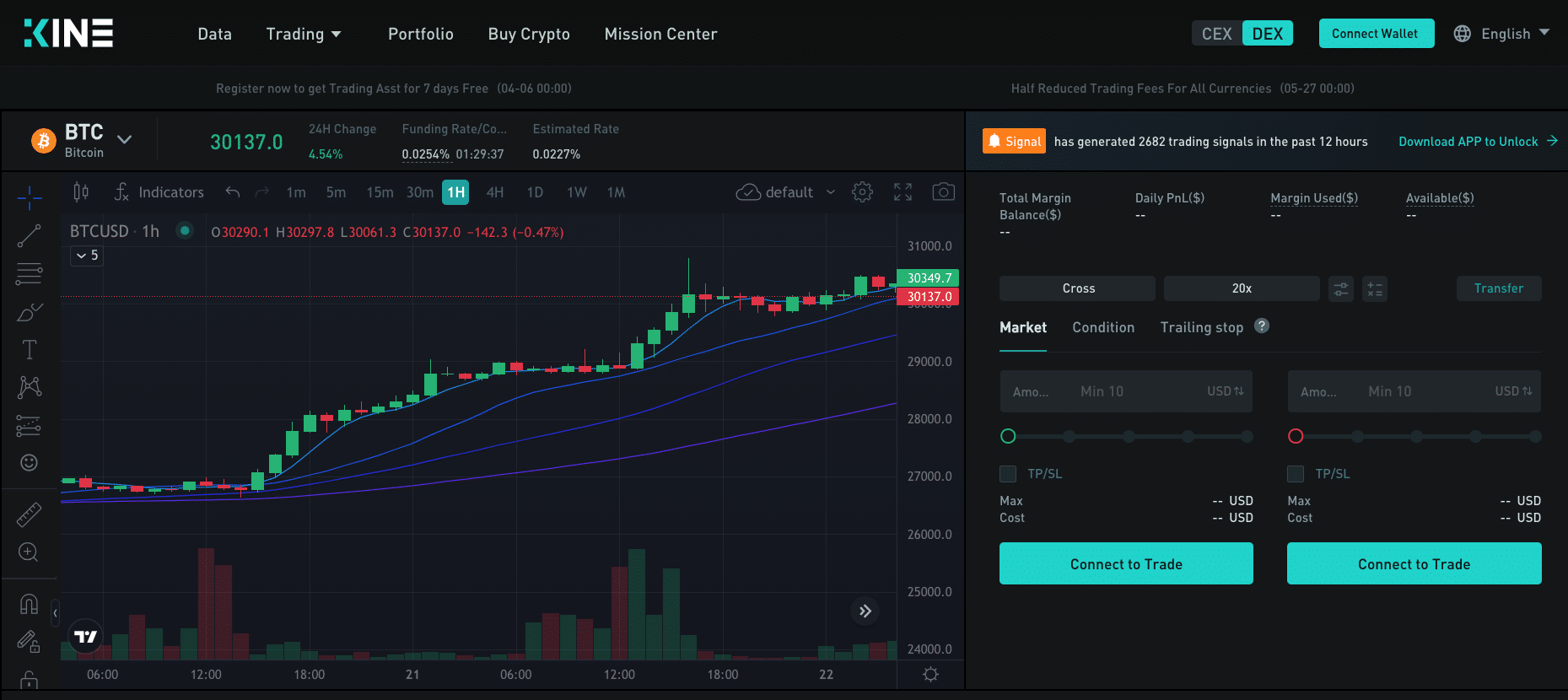1568x700 pixels.
Task: Click the buy-side amount input field
Action: [1126, 391]
